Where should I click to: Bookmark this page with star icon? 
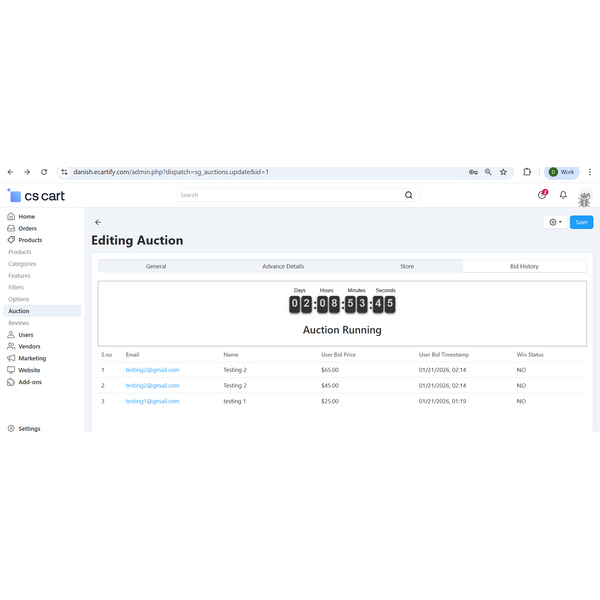coord(503,172)
